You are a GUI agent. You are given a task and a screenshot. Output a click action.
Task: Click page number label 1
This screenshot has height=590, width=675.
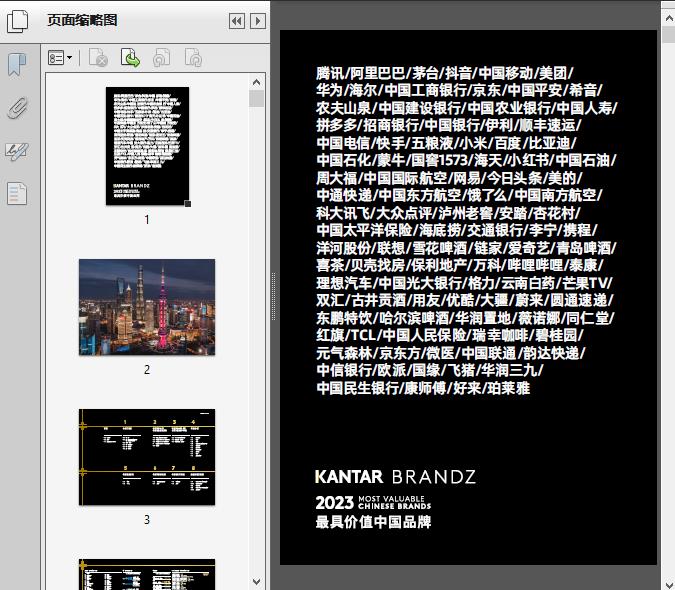click(x=147, y=220)
